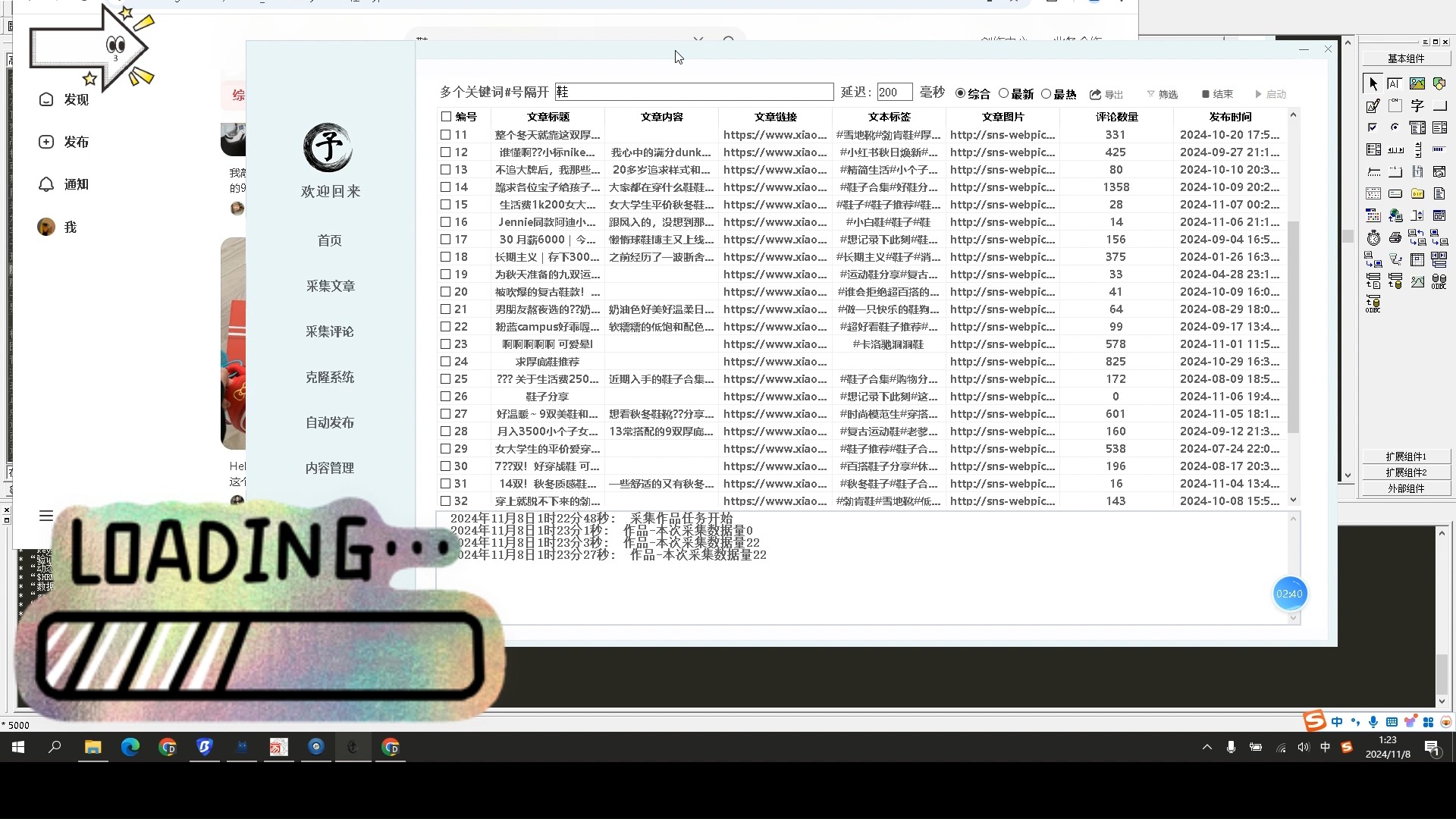Select the pointer tool in component toolbox
1456x819 pixels.
pyautogui.click(x=1373, y=83)
